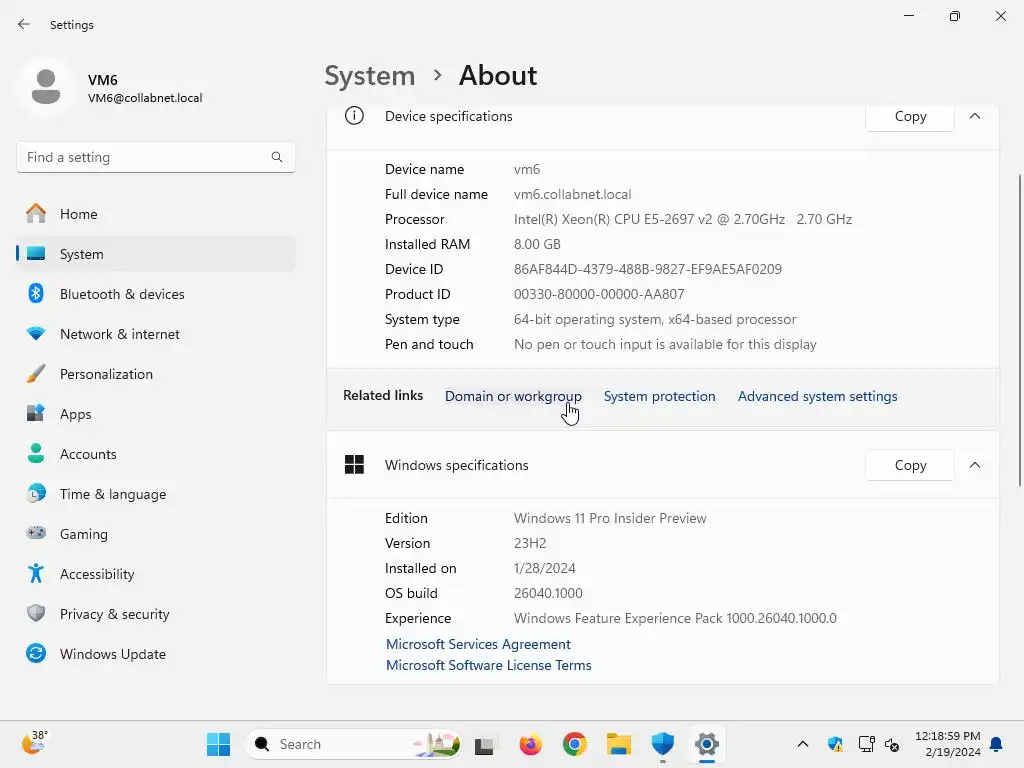
Task: Open Network & internet settings
Action: [x=155, y=334]
